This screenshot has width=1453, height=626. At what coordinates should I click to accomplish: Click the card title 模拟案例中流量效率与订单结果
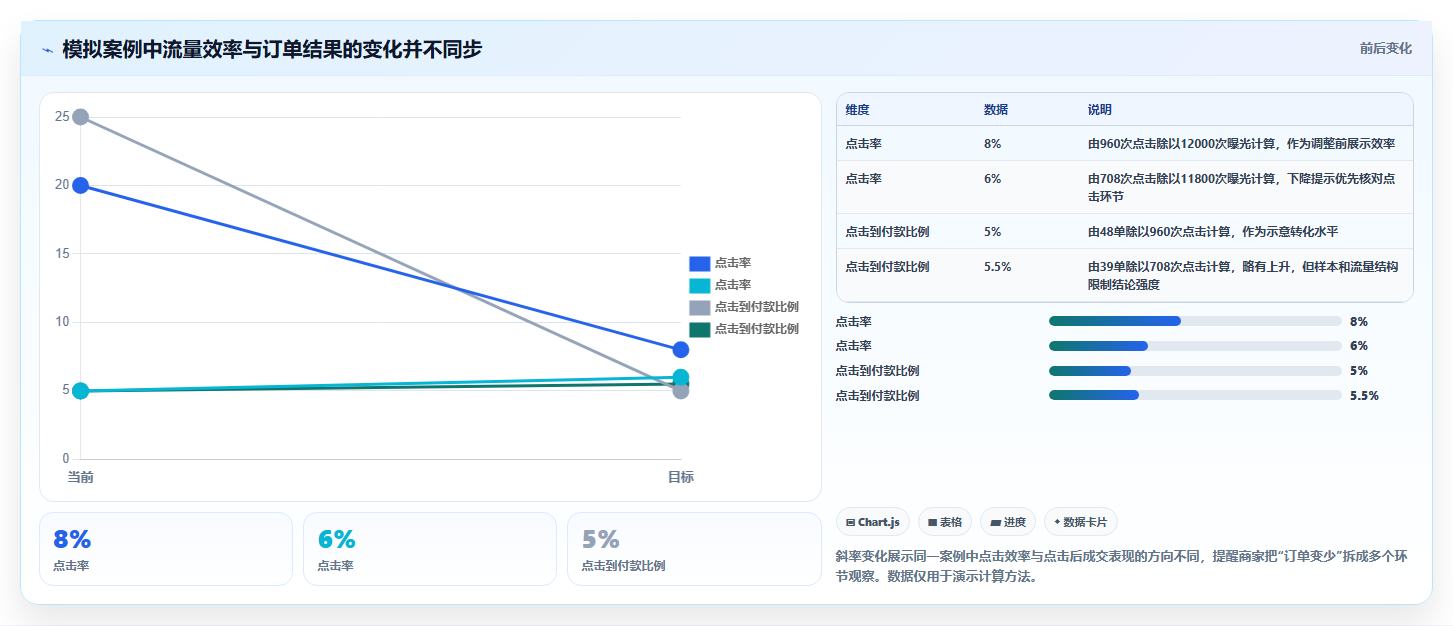(272, 49)
